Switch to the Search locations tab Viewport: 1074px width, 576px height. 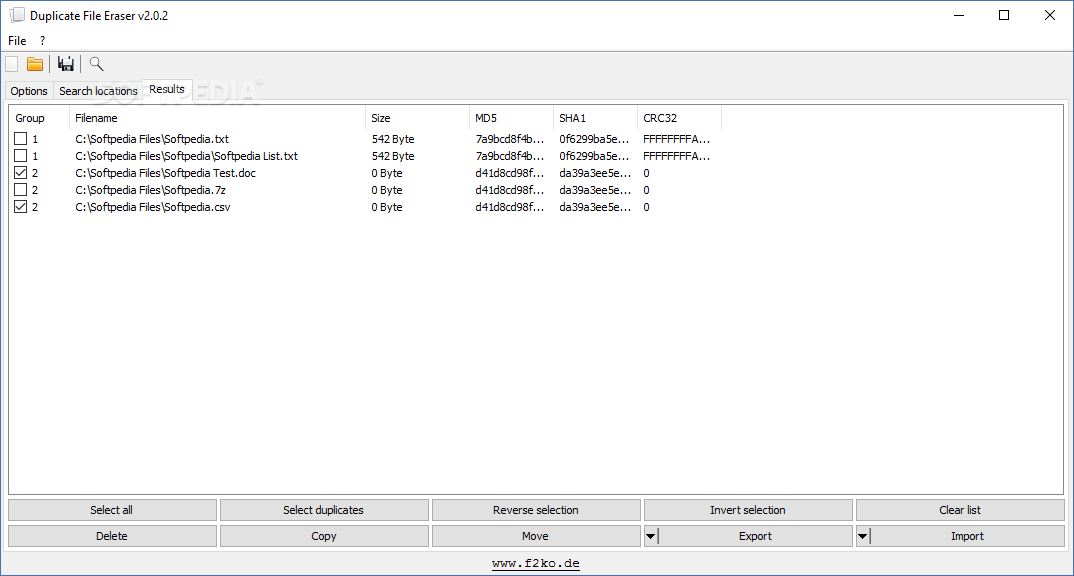(98, 91)
